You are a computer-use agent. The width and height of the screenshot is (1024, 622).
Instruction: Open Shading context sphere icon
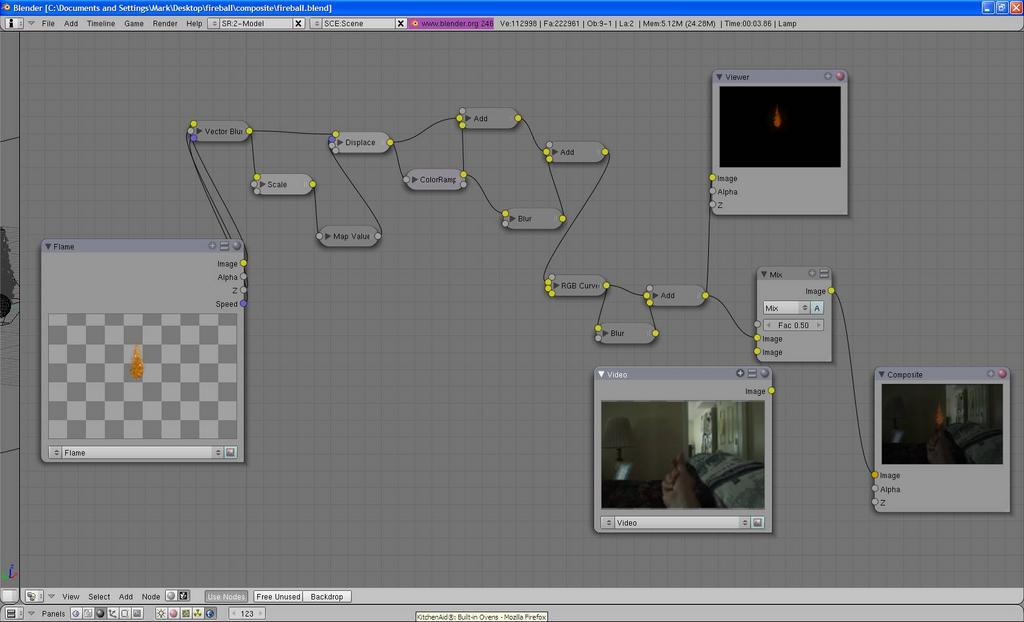(x=100, y=614)
